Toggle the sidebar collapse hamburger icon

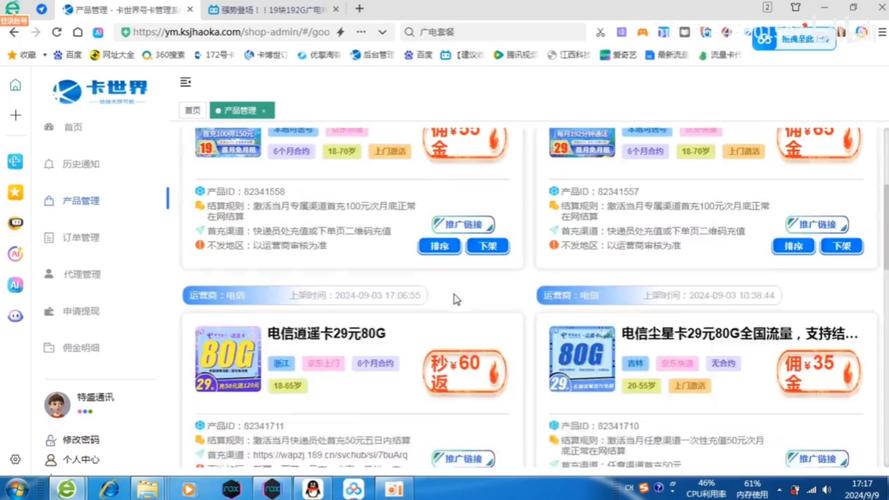tap(185, 82)
